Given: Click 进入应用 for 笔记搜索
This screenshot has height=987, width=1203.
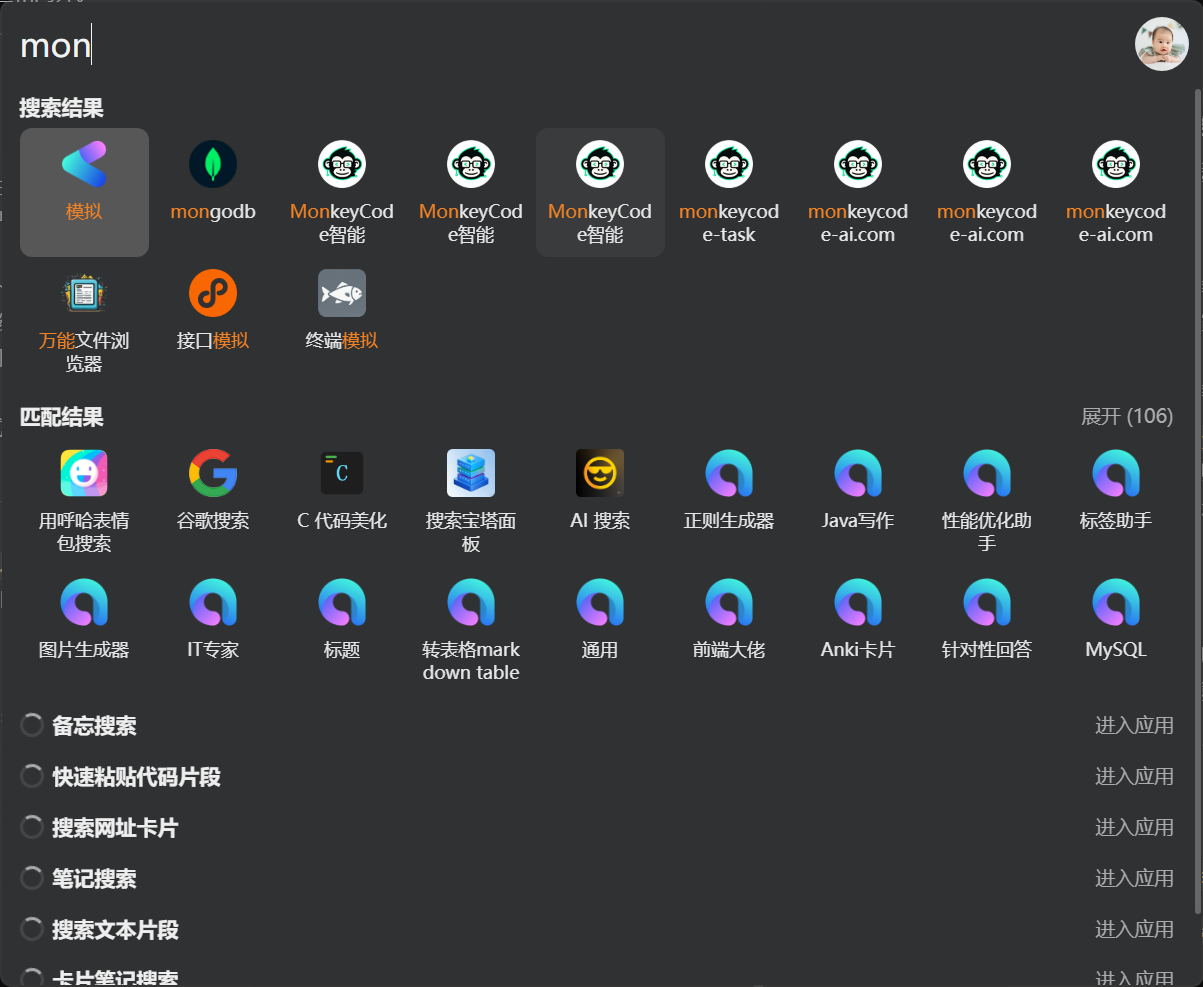Looking at the screenshot, I should pos(1134,879).
